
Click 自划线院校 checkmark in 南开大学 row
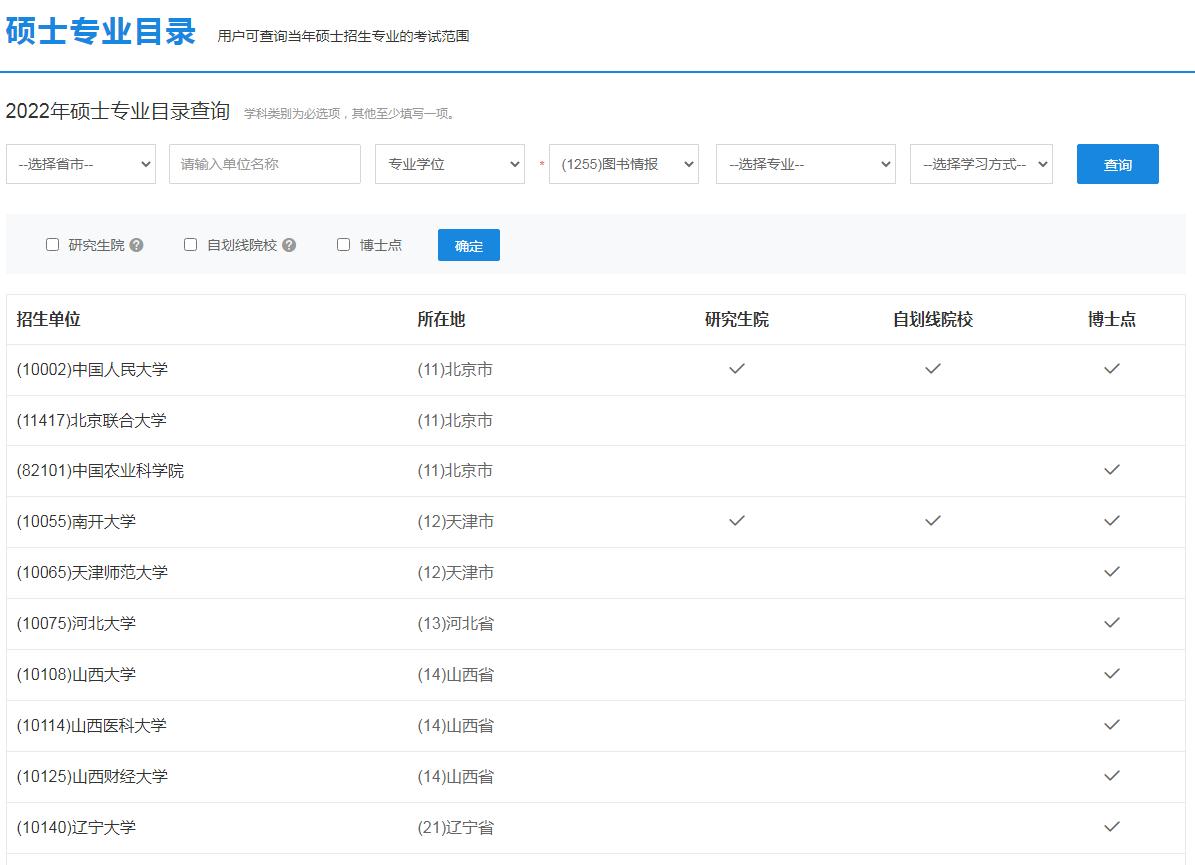point(933,521)
